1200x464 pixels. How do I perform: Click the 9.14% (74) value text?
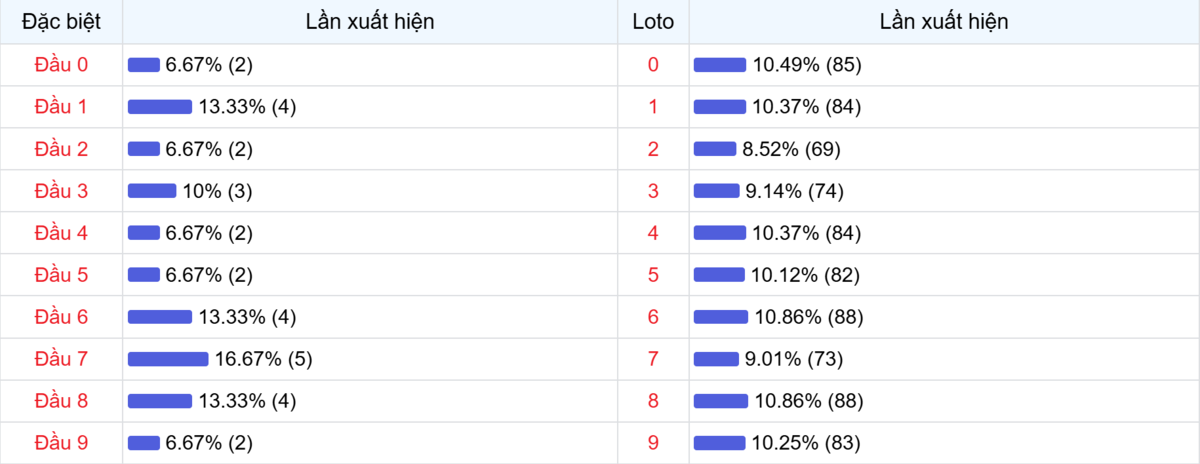(x=793, y=191)
